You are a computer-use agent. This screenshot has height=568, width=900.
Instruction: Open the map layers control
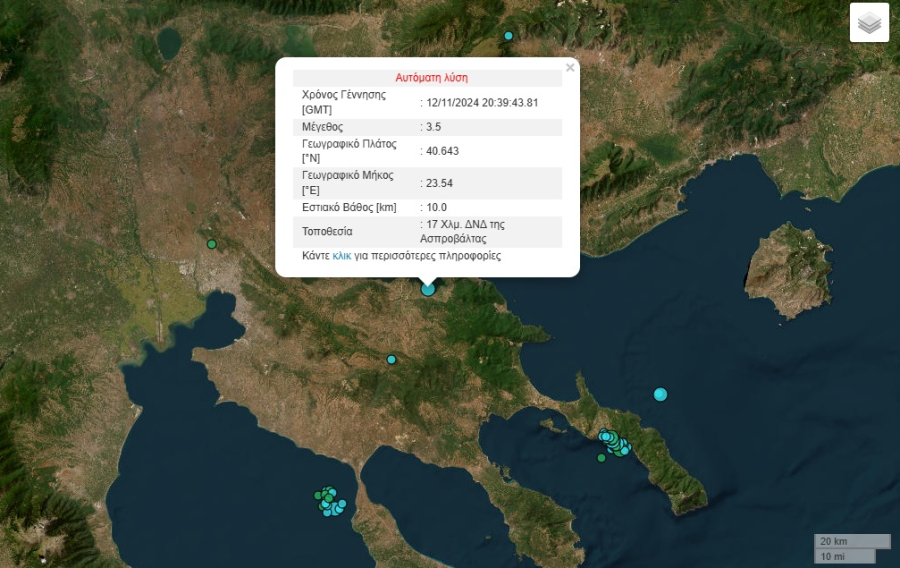869,23
